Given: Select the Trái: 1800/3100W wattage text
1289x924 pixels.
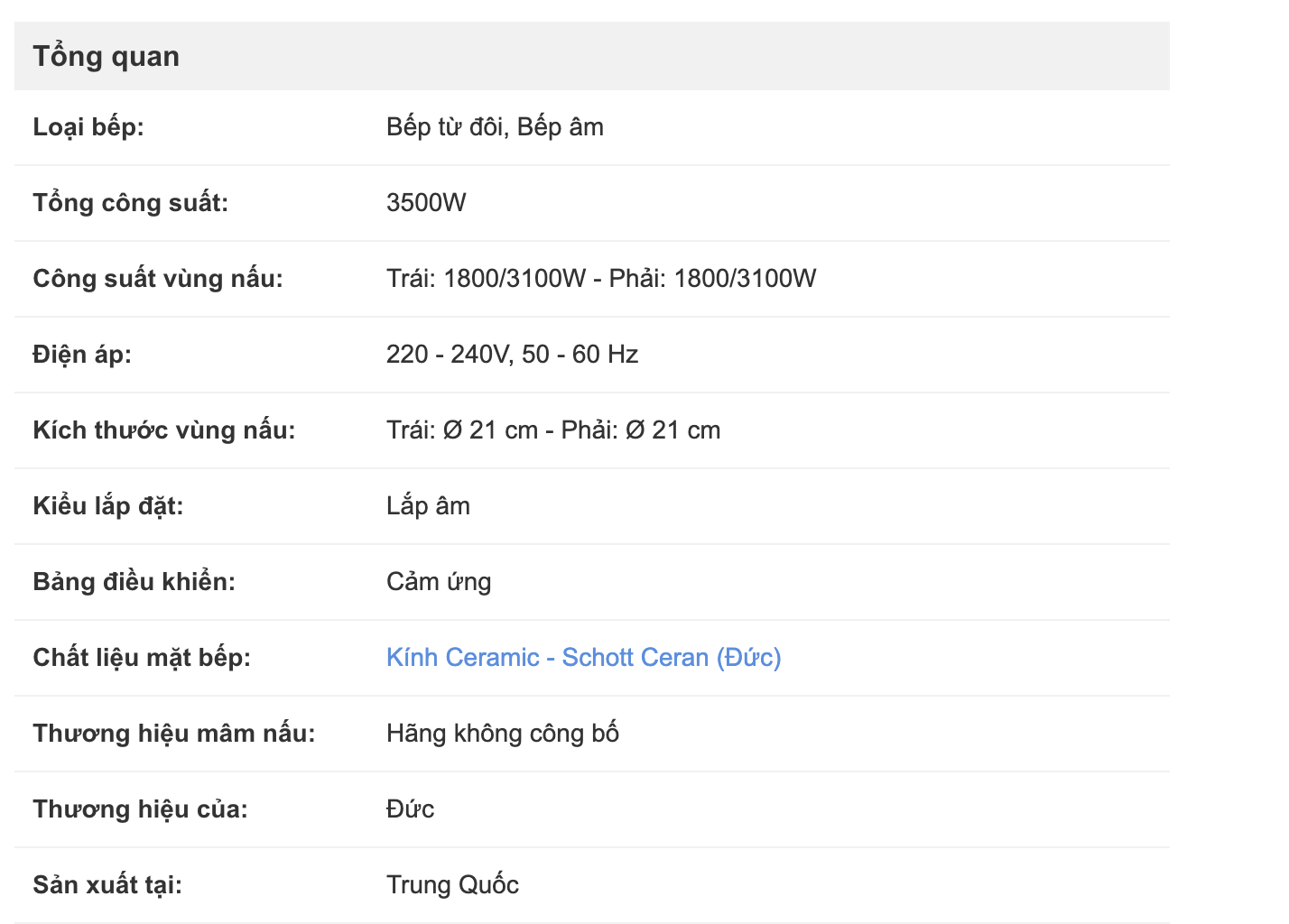Looking at the screenshot, I should tap(487, 279).
